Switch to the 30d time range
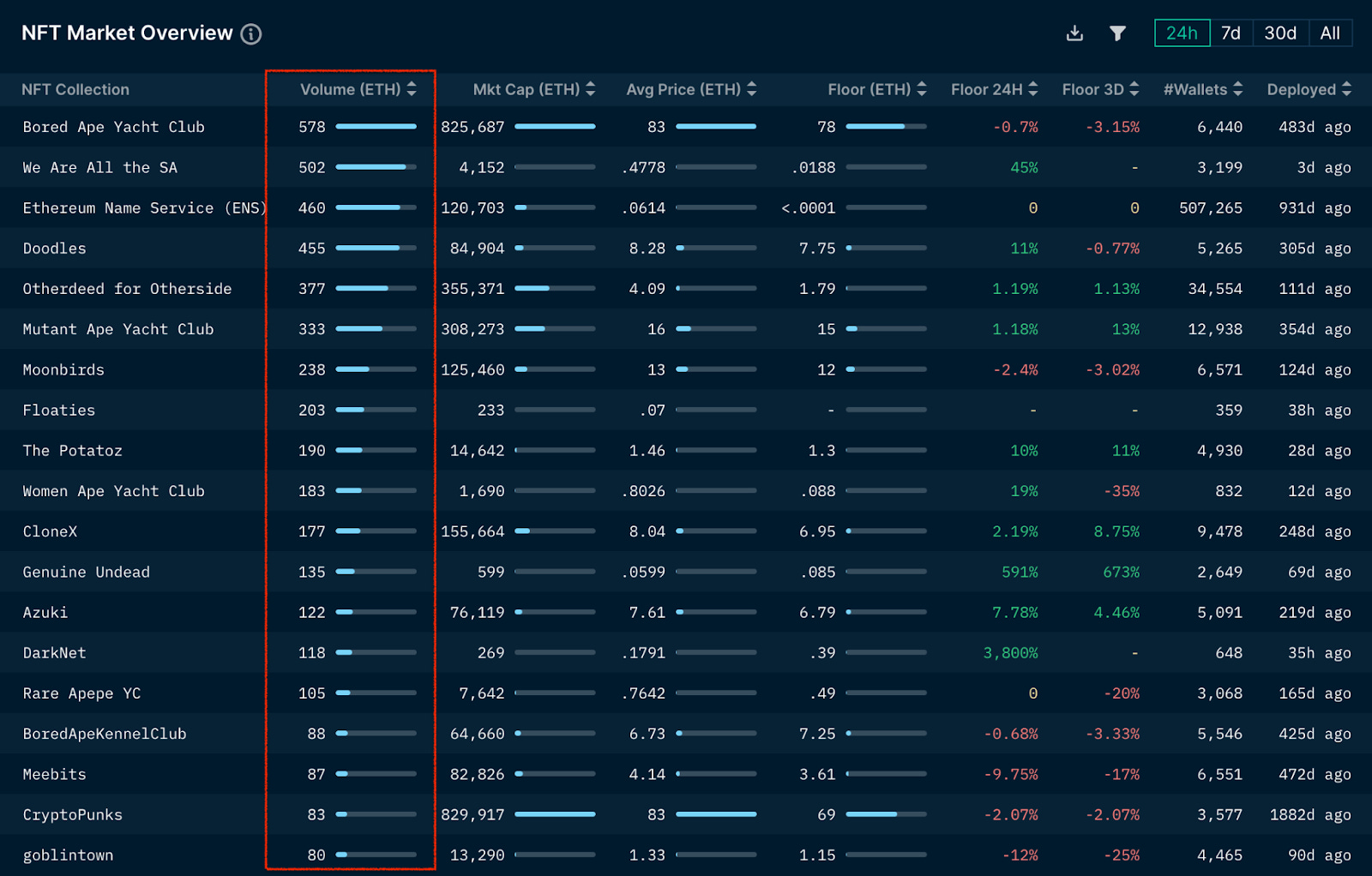The width and height of the screenshot is (1372, 876). (x=1280, y=33)
